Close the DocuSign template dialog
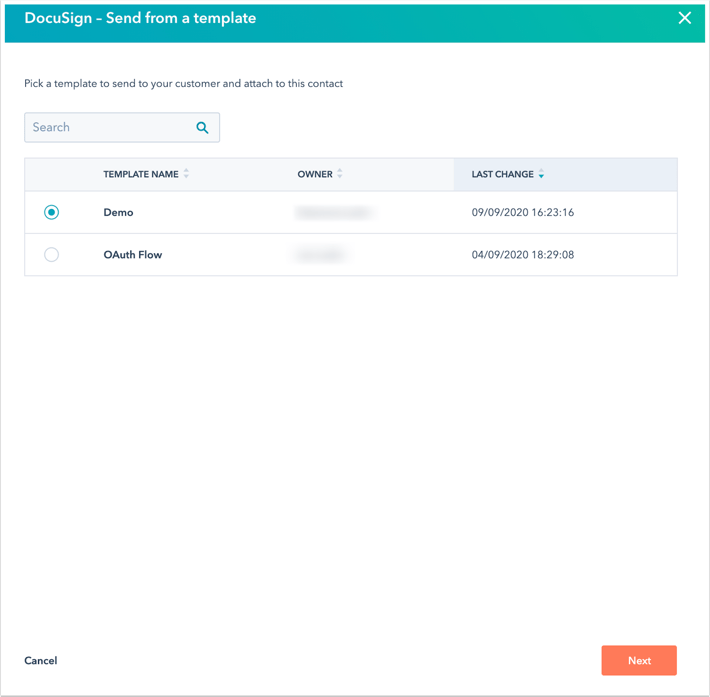 click(684, 18)
